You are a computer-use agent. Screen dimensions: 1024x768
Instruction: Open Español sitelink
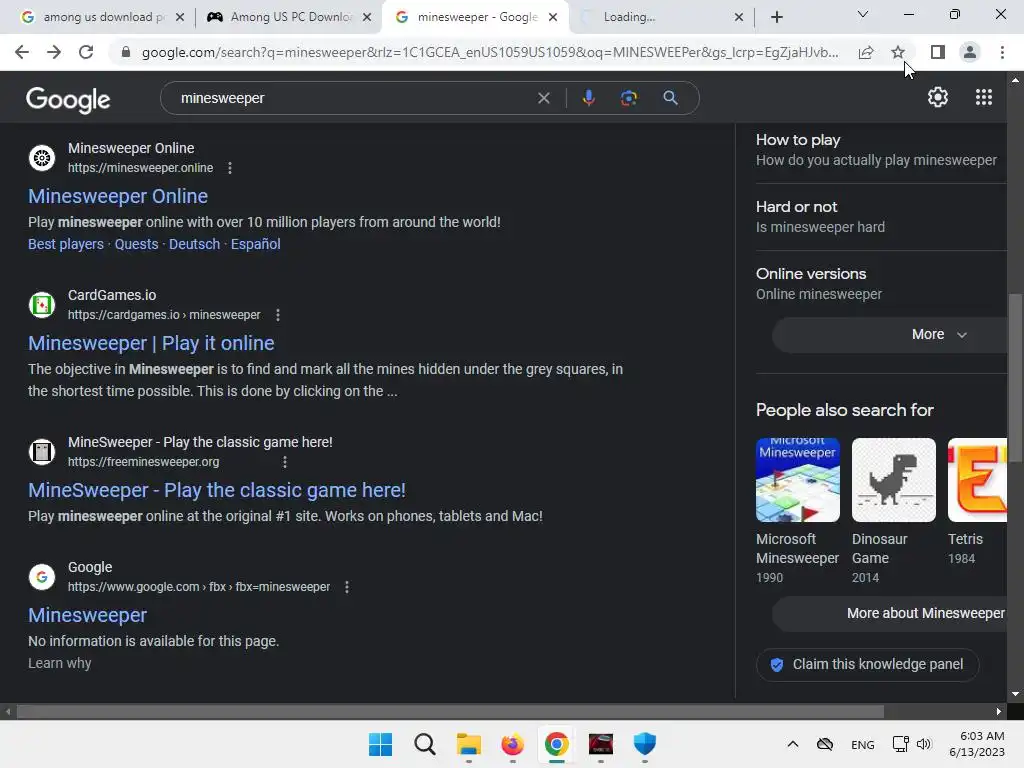pyautogui.click(x=255, y=244)
